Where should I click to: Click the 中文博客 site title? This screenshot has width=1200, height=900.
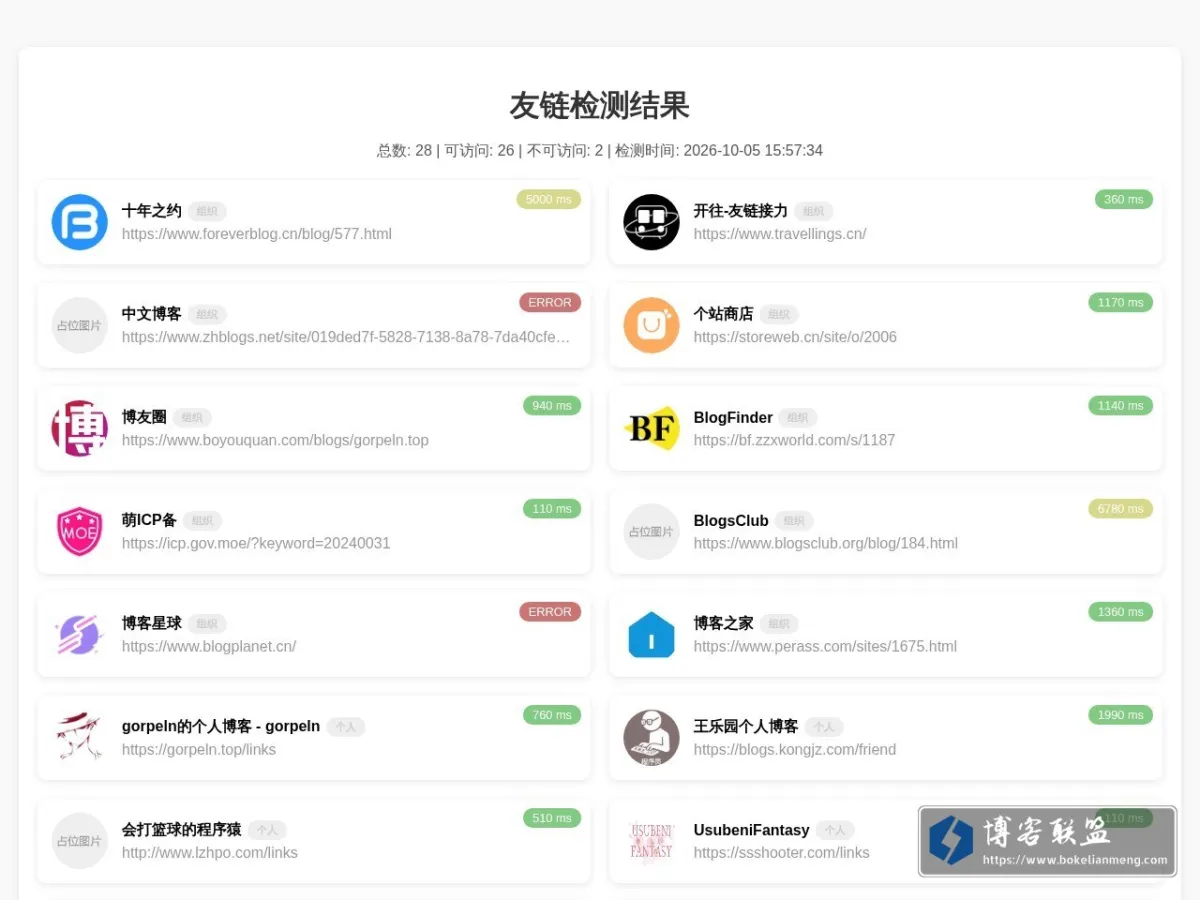(x=152, y=314)
